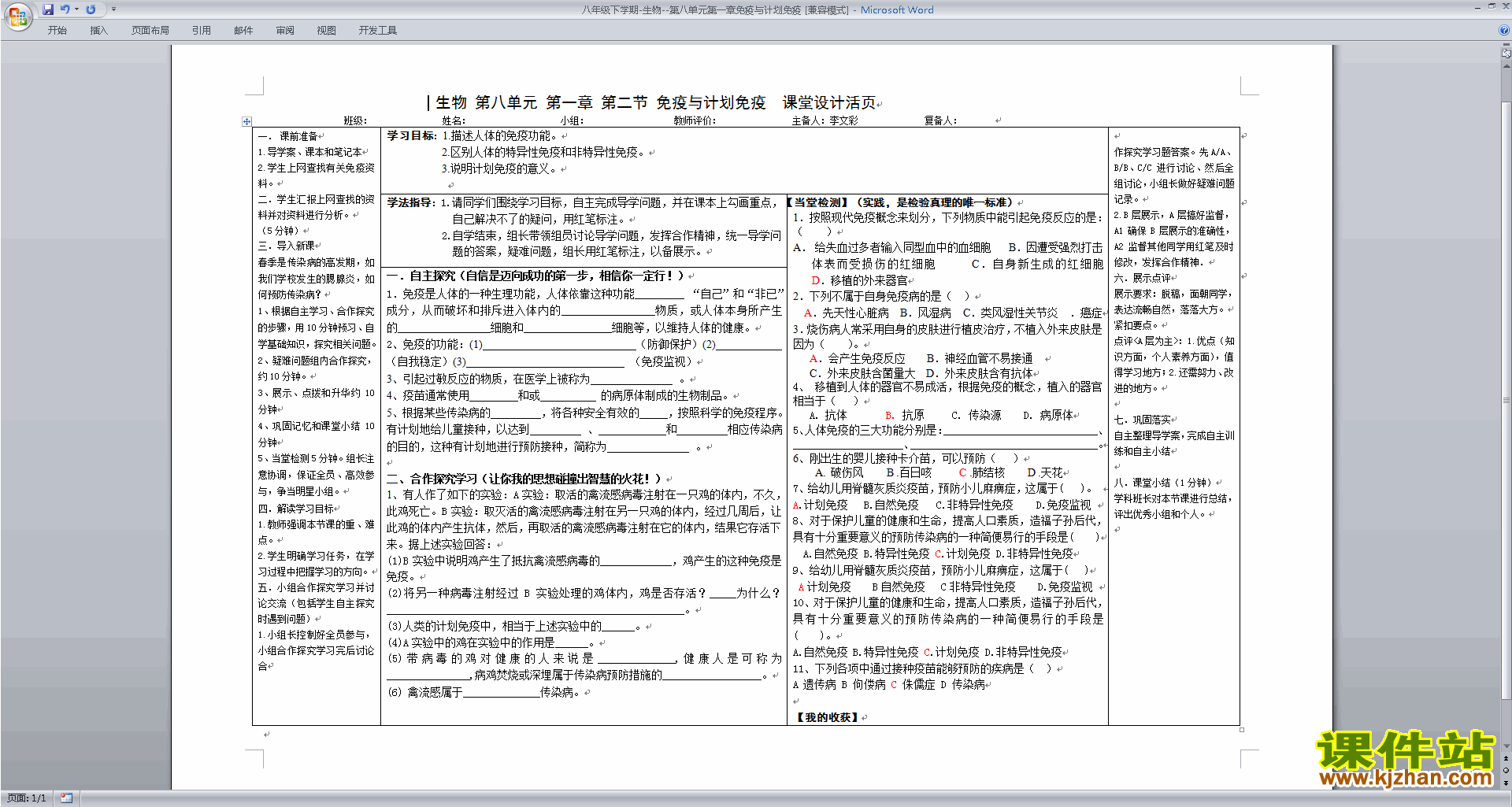The height and width of the screenshot is (807, 1512).
Task: Open the undo history dropdown arrow
Action: pos(76,9)
